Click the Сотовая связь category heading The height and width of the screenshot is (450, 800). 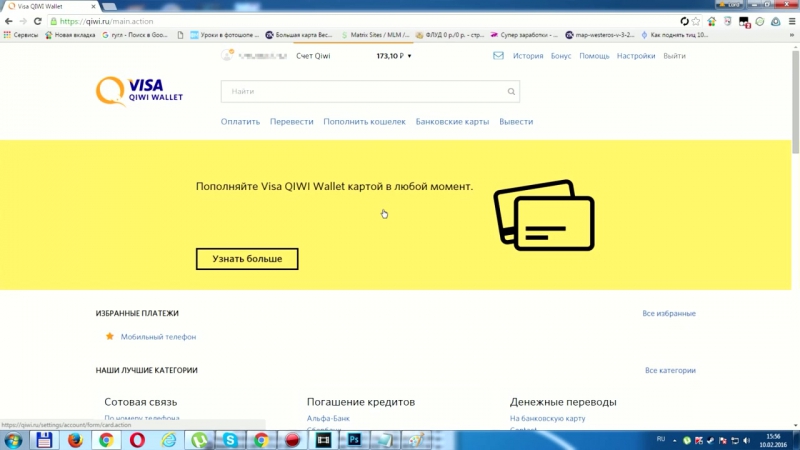click(x=140, y=402)
